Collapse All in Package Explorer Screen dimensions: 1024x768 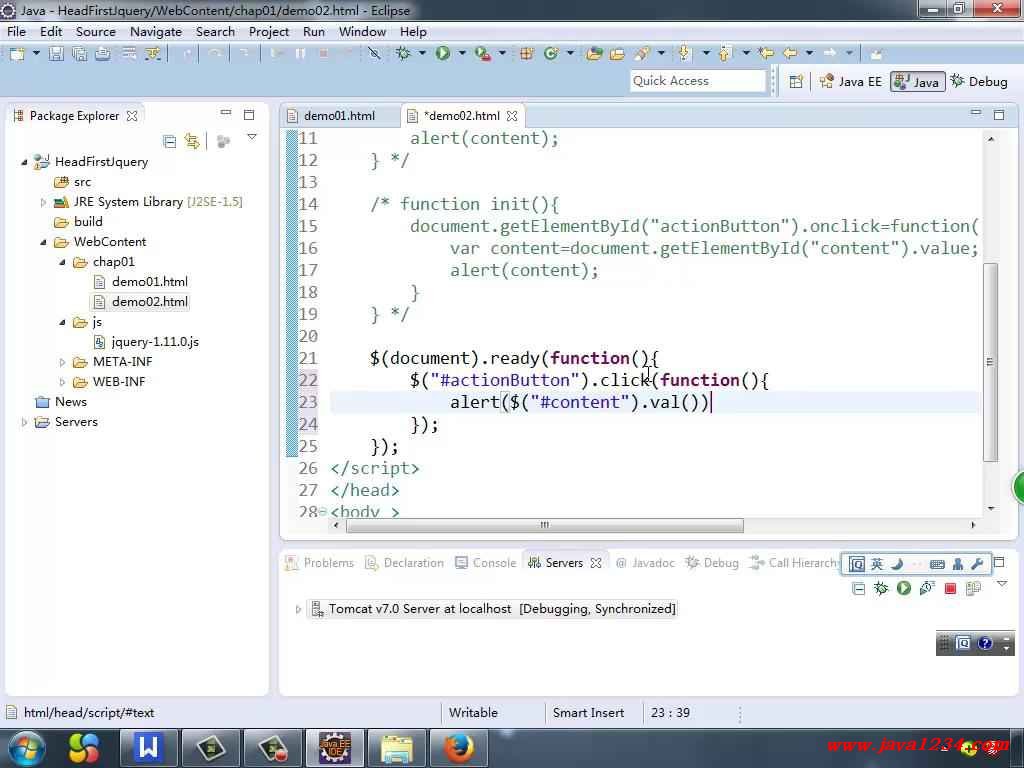170,141
